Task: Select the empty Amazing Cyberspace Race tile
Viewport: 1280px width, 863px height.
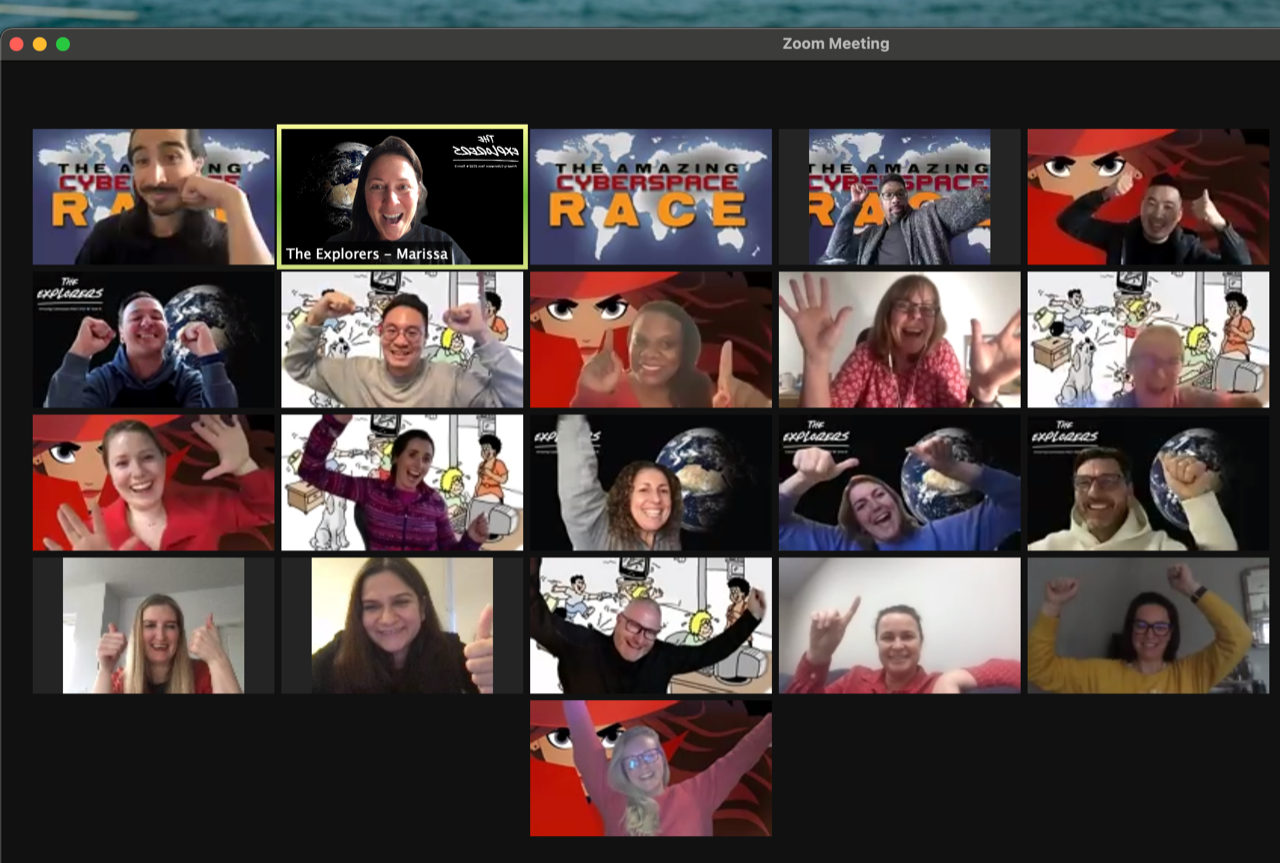Action: coord(651,197)
